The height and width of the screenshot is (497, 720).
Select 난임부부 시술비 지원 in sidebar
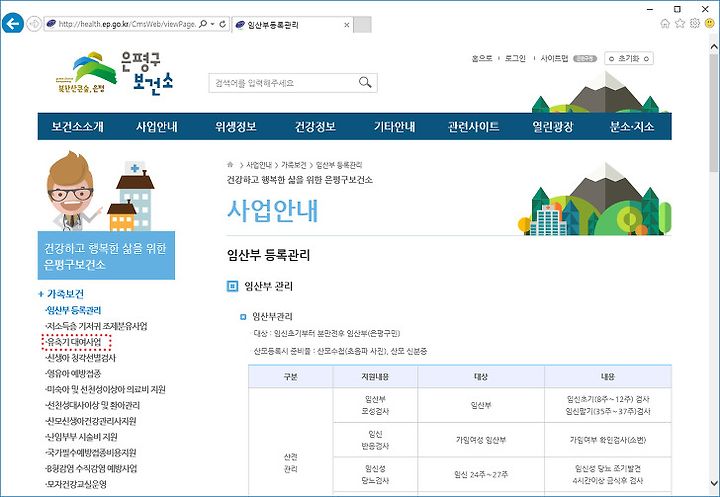tap(81, 437)
